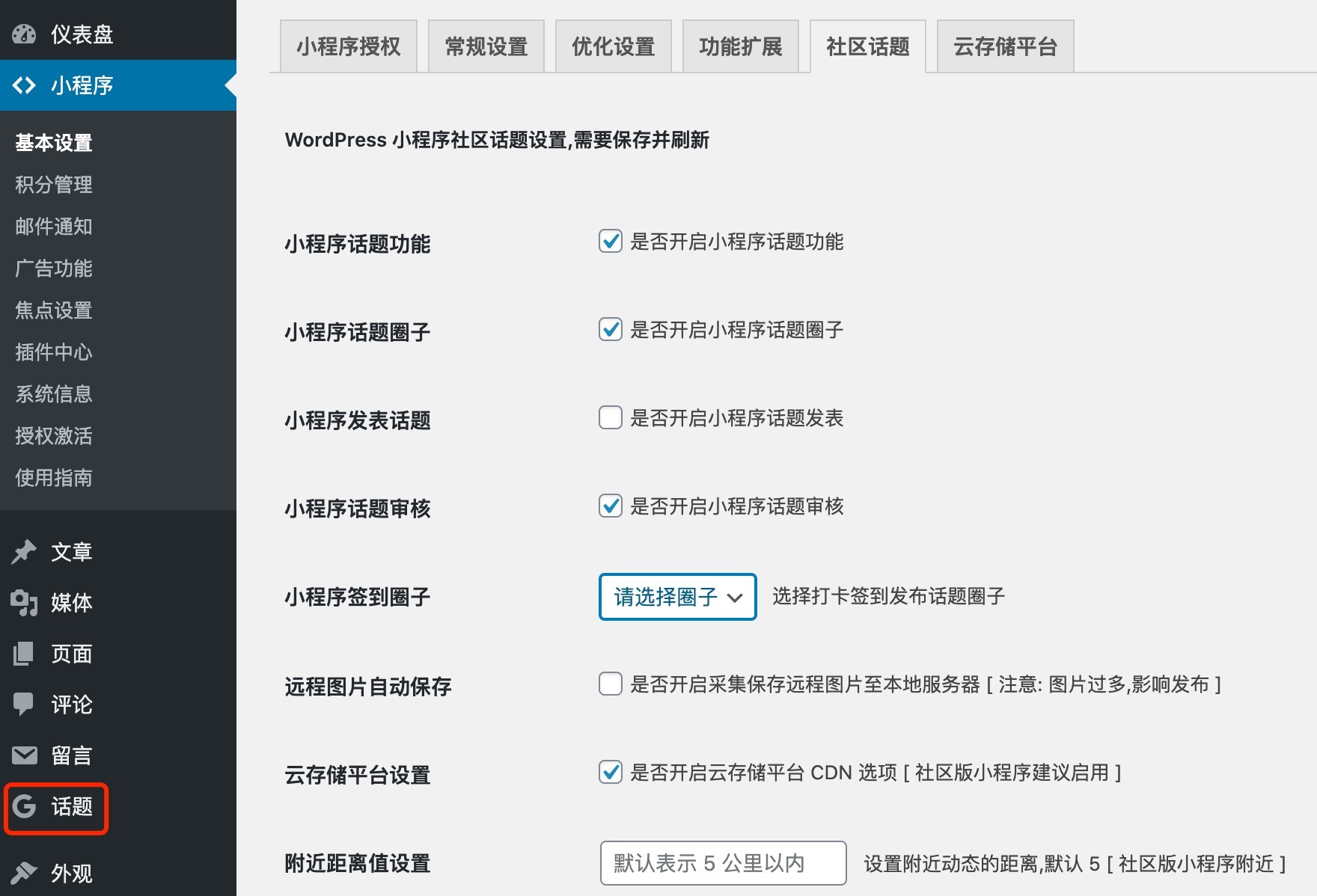Go to the 云存储平台 tab
The image size is (1317, 896).
tap(1006, 46)
